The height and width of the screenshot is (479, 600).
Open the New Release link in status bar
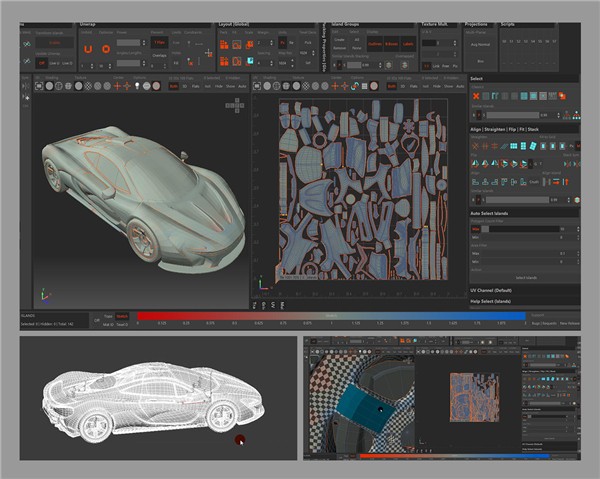570,323
